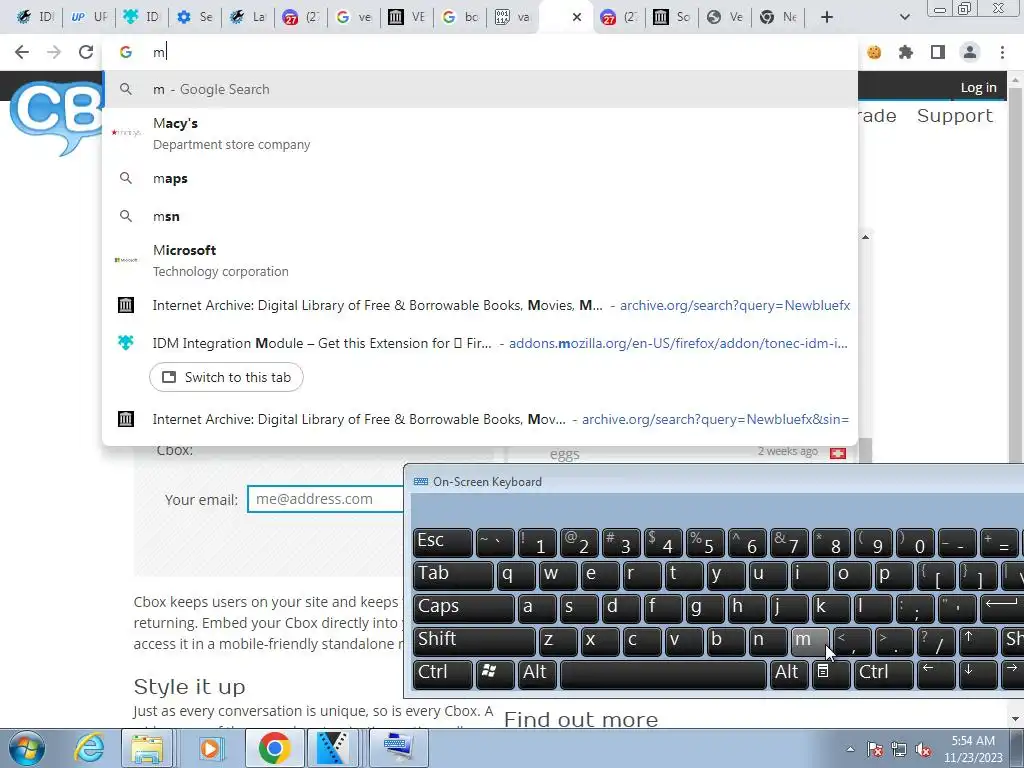The width and height of the screenshot is (1024, 768).
Task: Toggle Caps key on On-Screen Keyboard
Action: tap(463, 607)
